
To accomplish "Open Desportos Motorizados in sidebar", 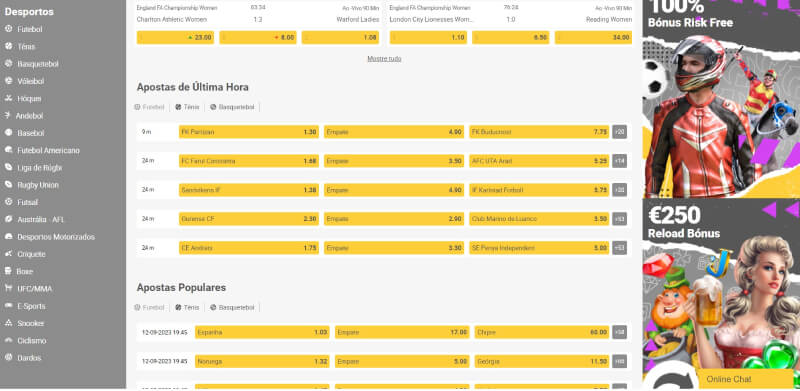I will 56,237.
